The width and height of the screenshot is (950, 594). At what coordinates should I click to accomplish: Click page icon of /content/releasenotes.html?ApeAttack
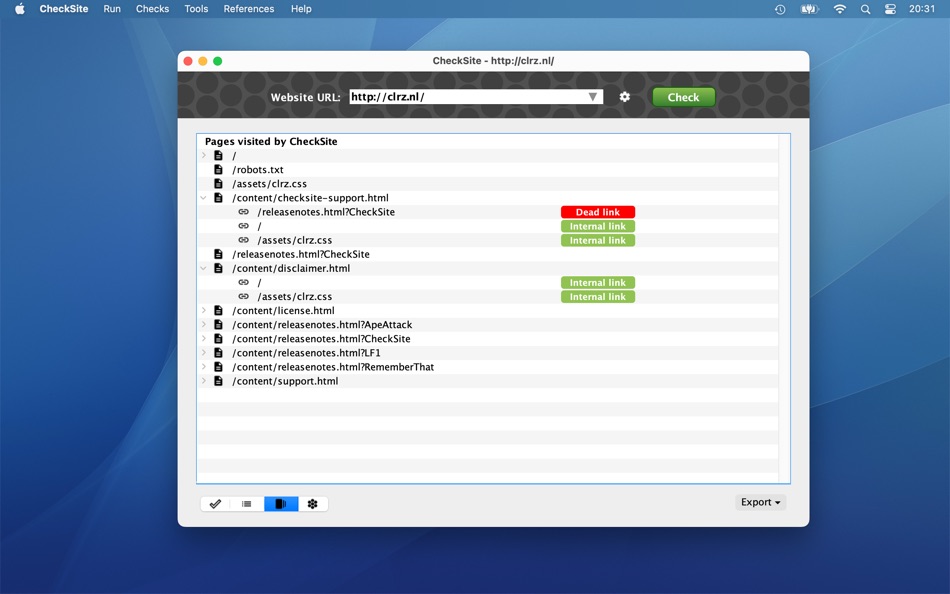point(218,324)
